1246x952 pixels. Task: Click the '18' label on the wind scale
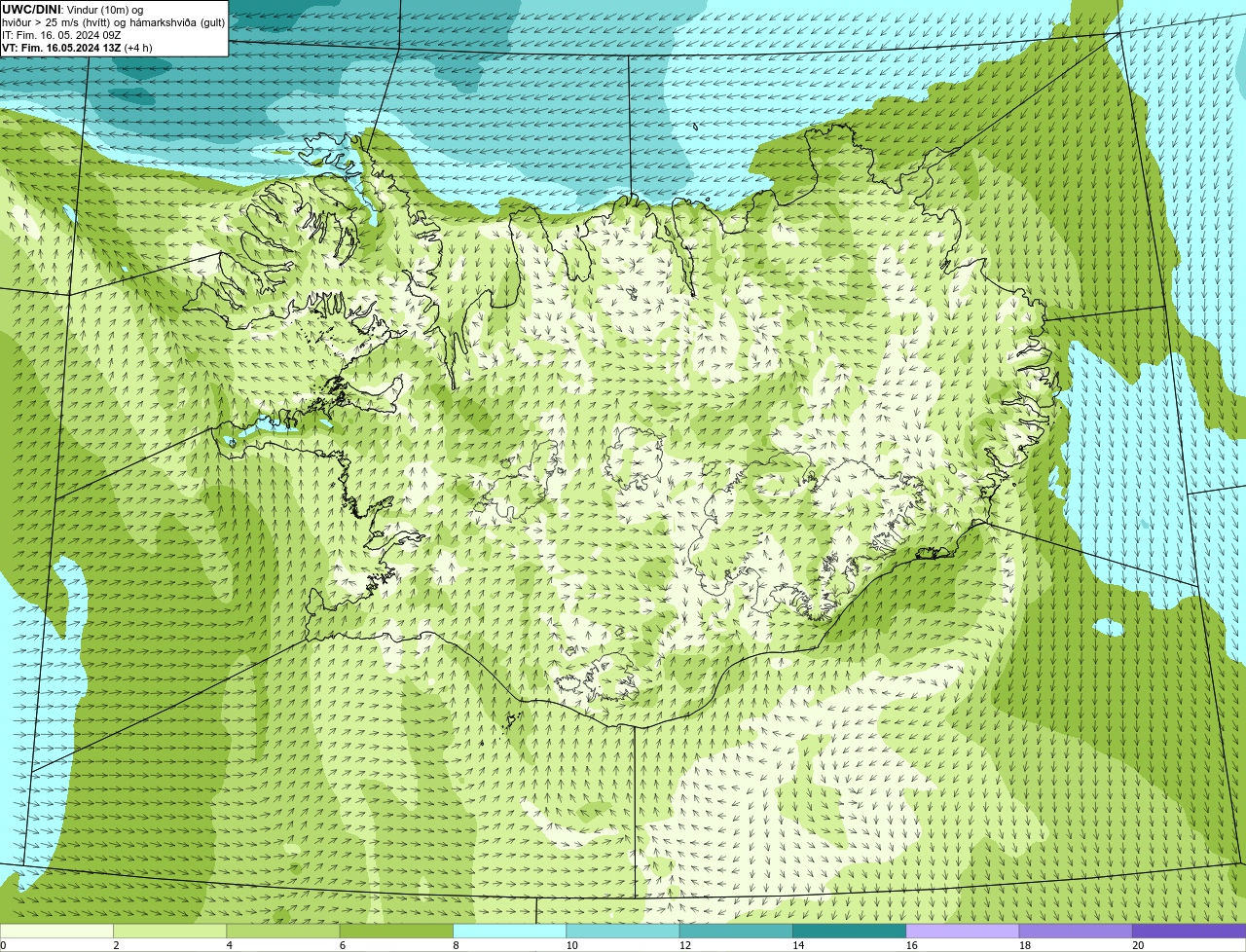point(1025,945)
